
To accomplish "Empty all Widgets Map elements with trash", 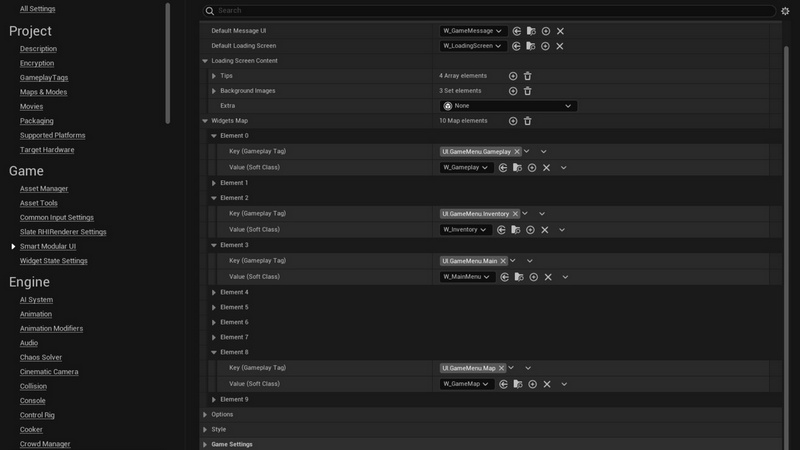I will [528, 121].
